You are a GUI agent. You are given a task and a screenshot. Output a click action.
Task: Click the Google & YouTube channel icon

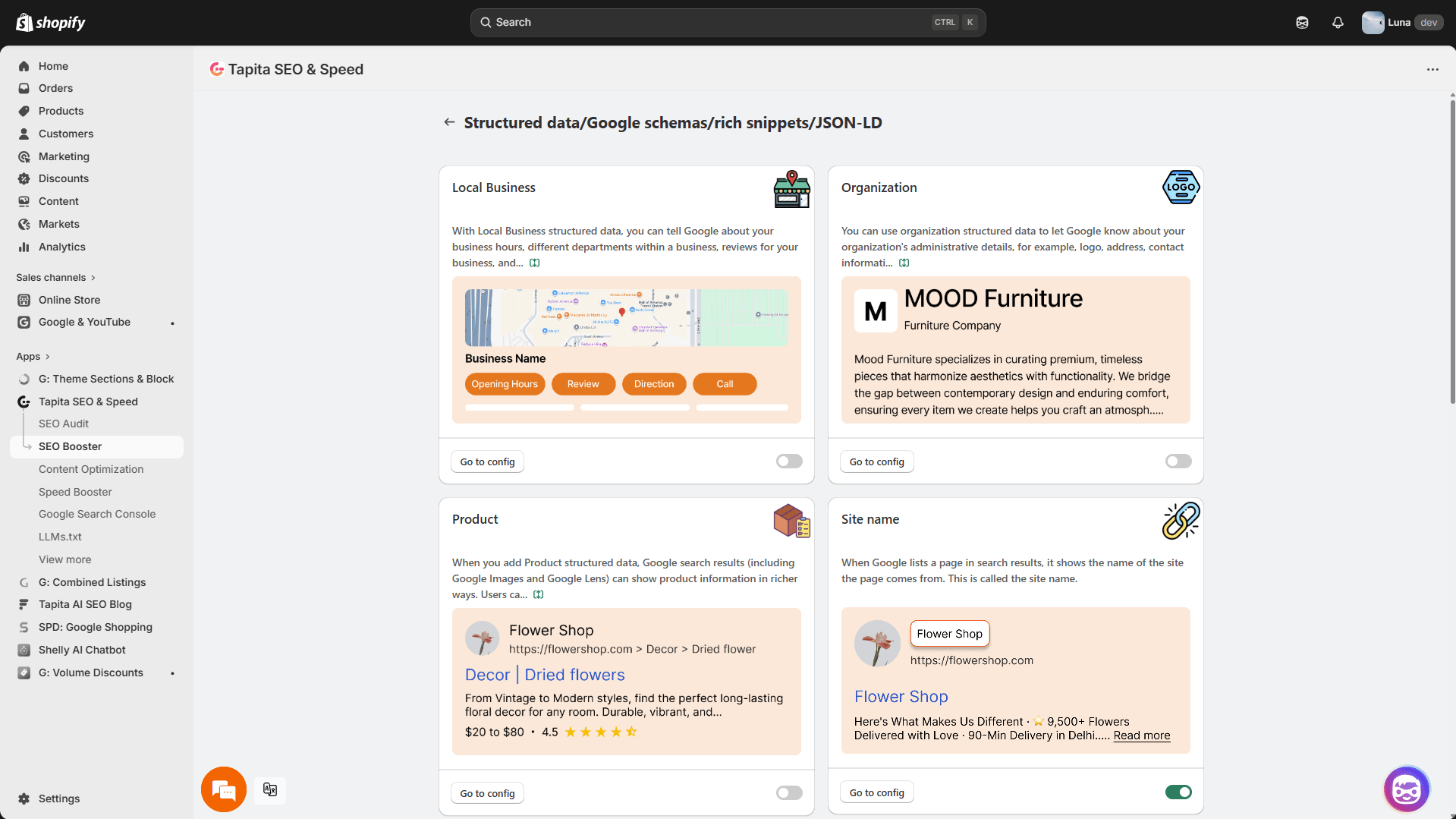pyautogui.click(x=24, y=322)
